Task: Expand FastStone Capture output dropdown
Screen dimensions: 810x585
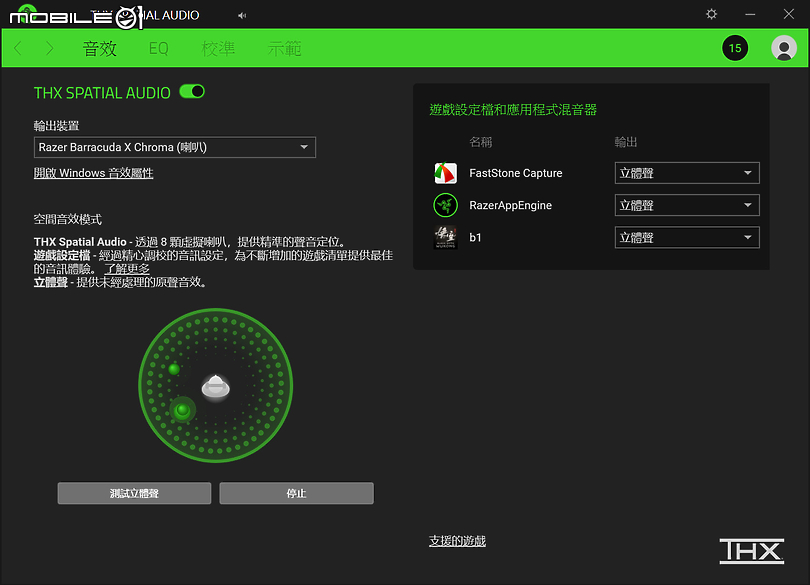Action: [x=687, y=173]
